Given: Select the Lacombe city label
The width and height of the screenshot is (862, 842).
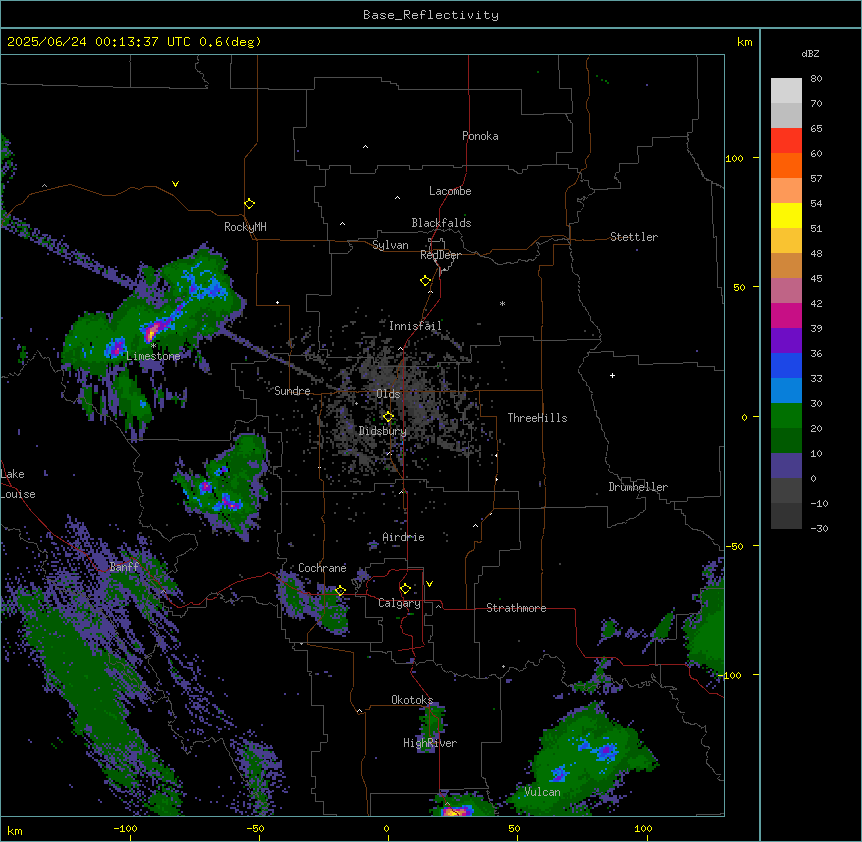Looking at the screenshot, I should 450,191.
